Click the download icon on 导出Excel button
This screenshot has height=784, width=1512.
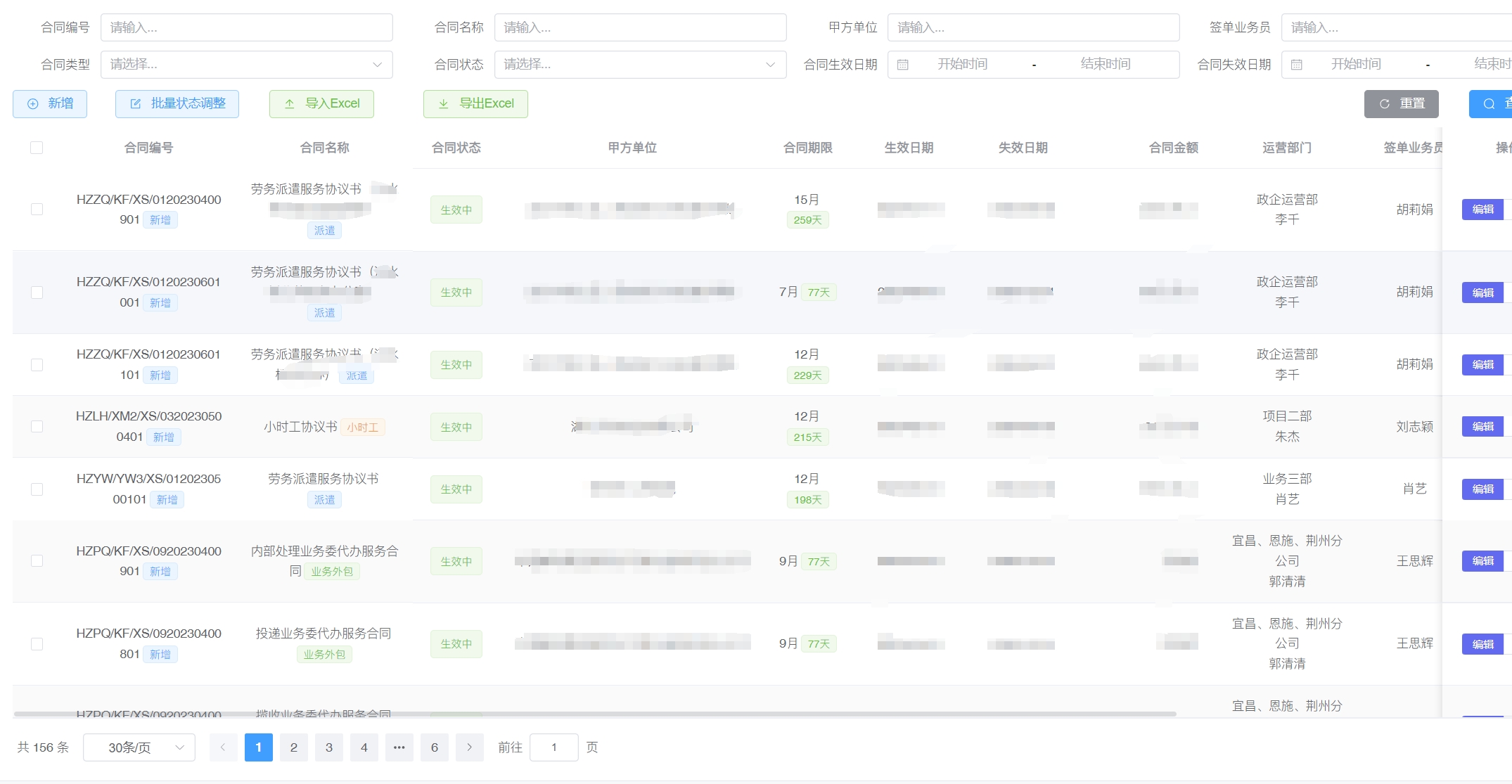tap(444, 104)
